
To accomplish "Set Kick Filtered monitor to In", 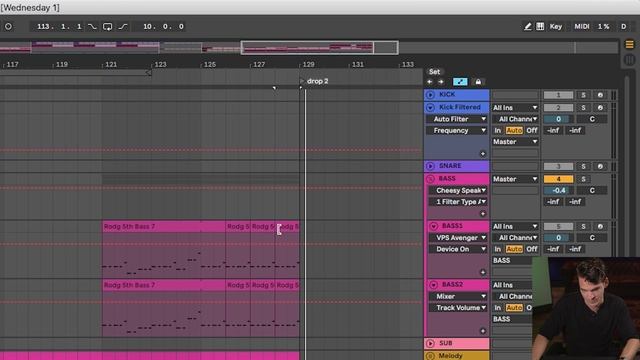I will coord(498,131).
